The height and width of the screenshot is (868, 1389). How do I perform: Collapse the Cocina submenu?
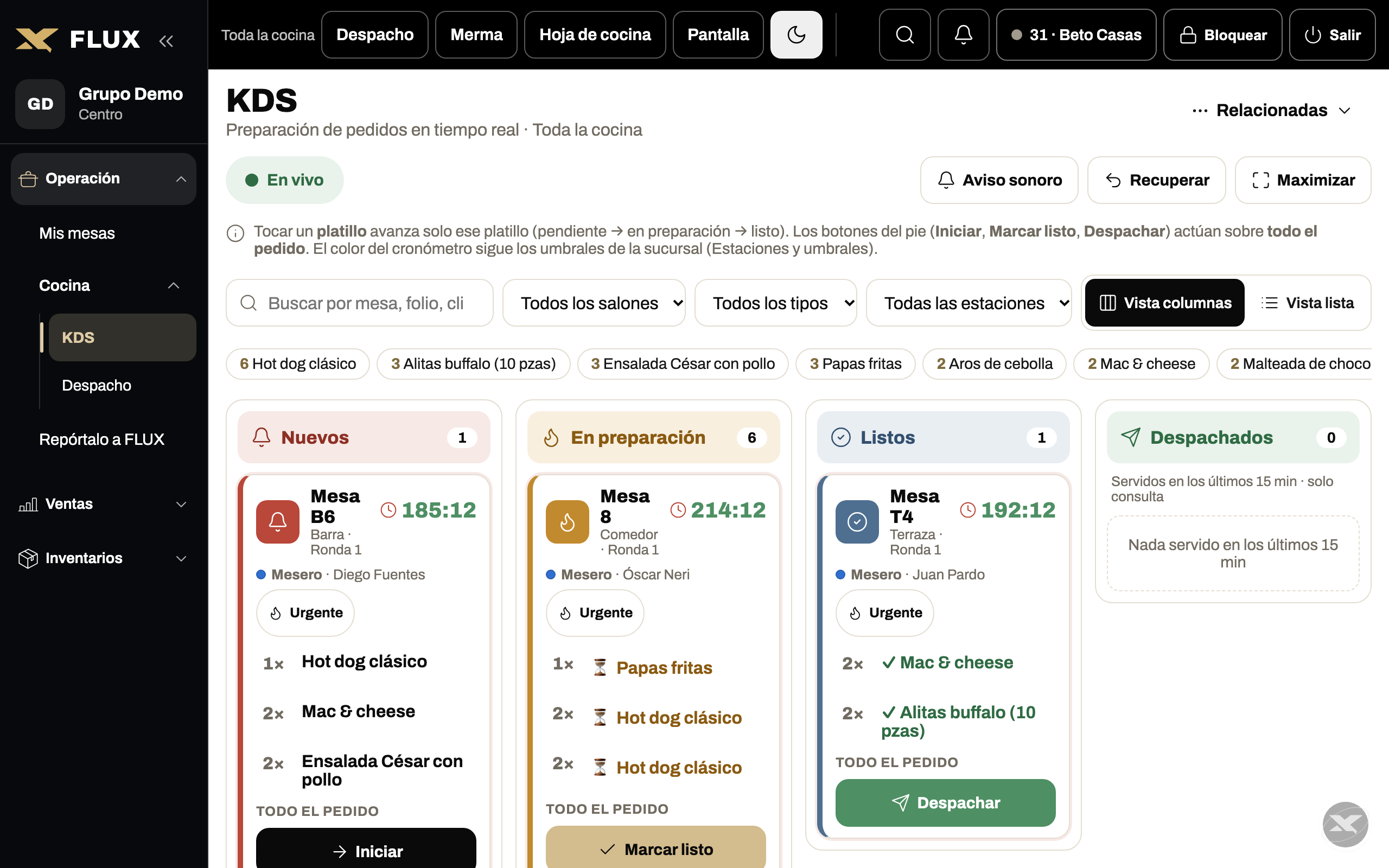pos(109,285)
